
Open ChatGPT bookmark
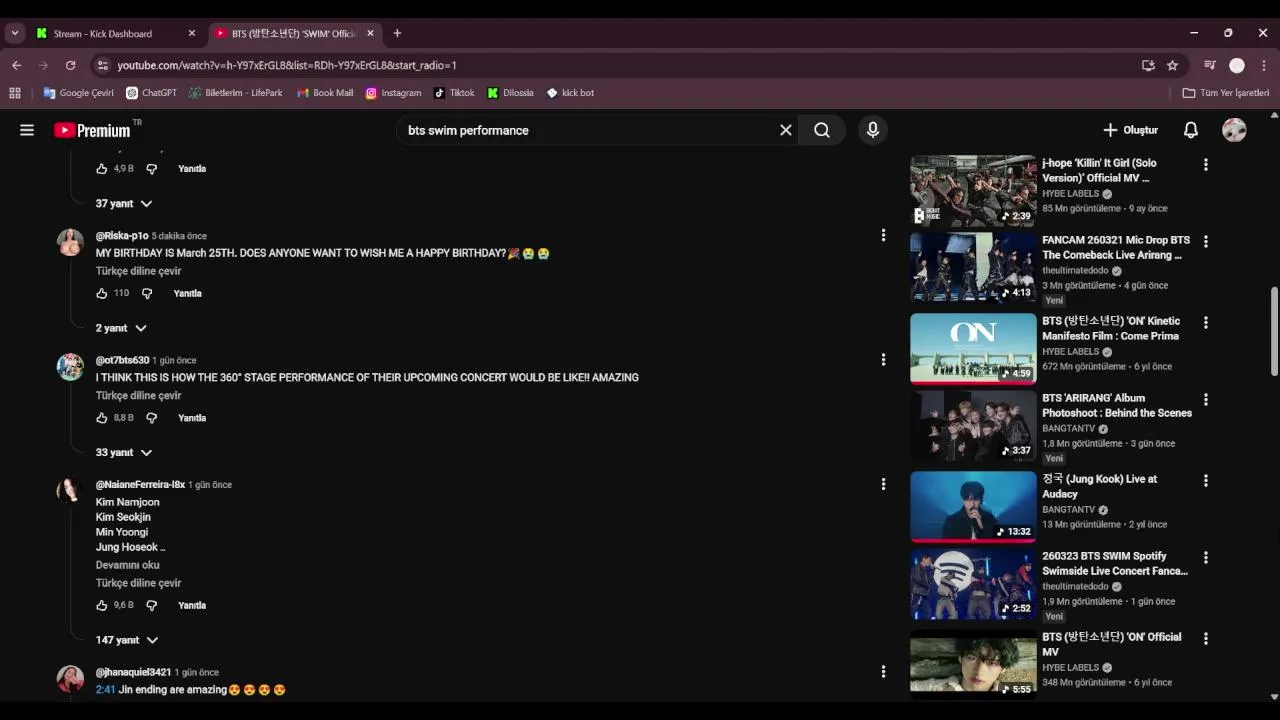pyautogui.click(x=151, y=93)
